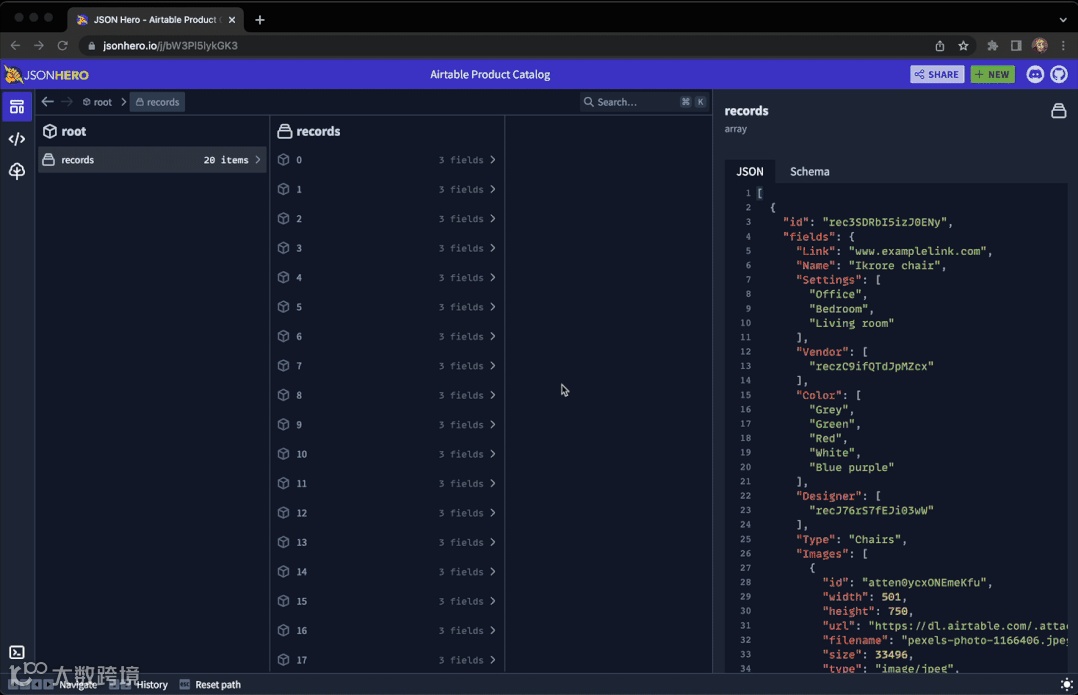
Task: Click the JSON Hero logo
Action: point(47,74)
